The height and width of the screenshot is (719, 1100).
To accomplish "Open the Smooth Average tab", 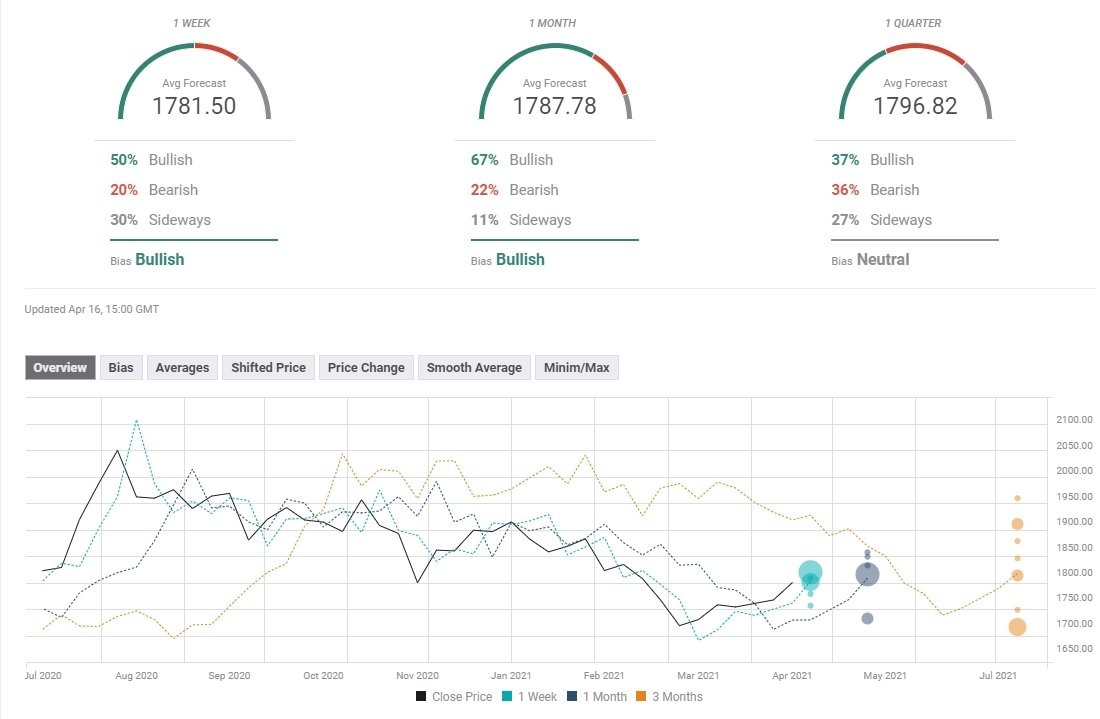I will pyautogui.click(x=474, y=367).
